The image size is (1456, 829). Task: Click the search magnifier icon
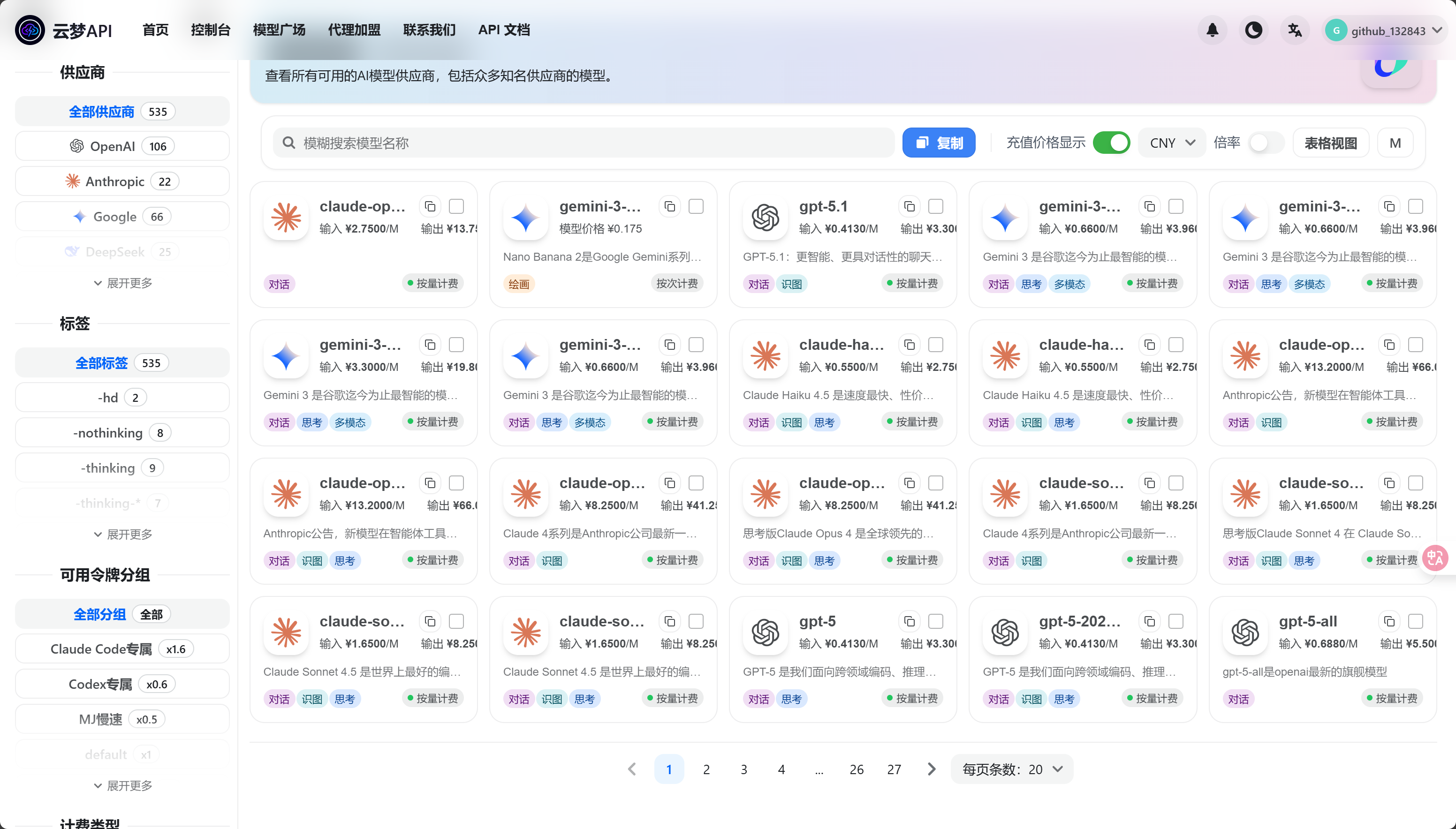click(x=289, y=143)
